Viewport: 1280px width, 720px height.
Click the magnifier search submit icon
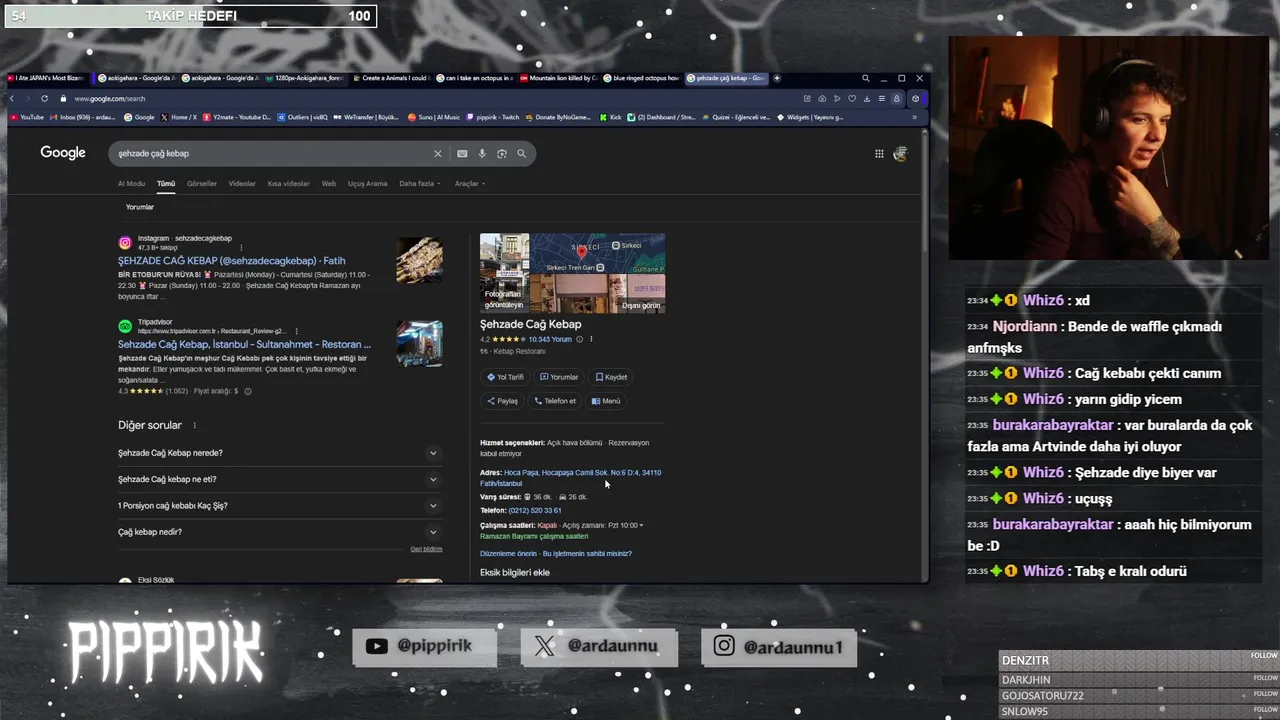(521, 153)
